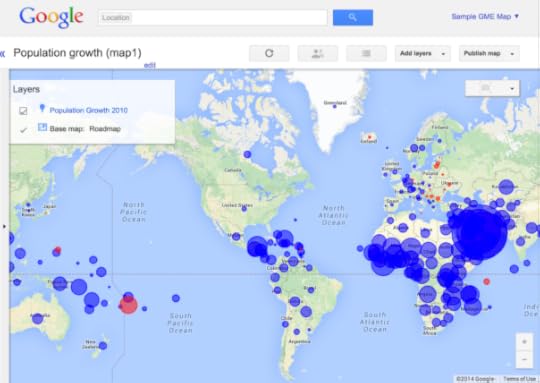Toggle the Base map checkmark
Image resolution: width=540 pixels, height=383 pixels.
[x=23, y=130]
